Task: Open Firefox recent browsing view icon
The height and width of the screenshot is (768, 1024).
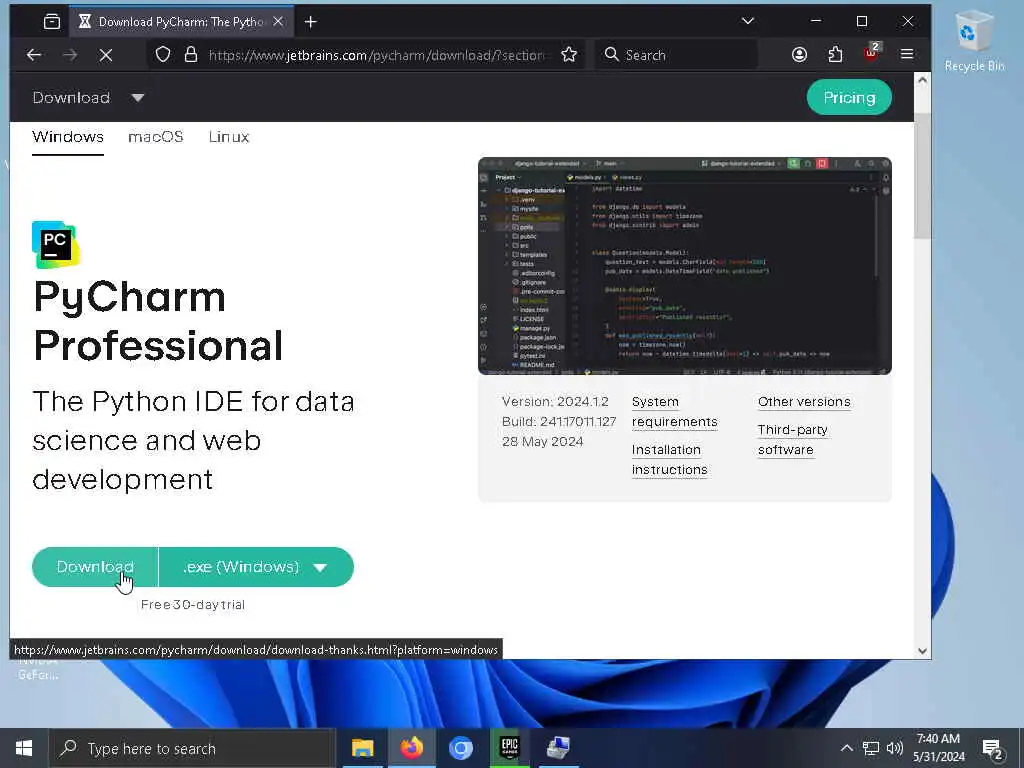Action: click(x=52, y=22)
